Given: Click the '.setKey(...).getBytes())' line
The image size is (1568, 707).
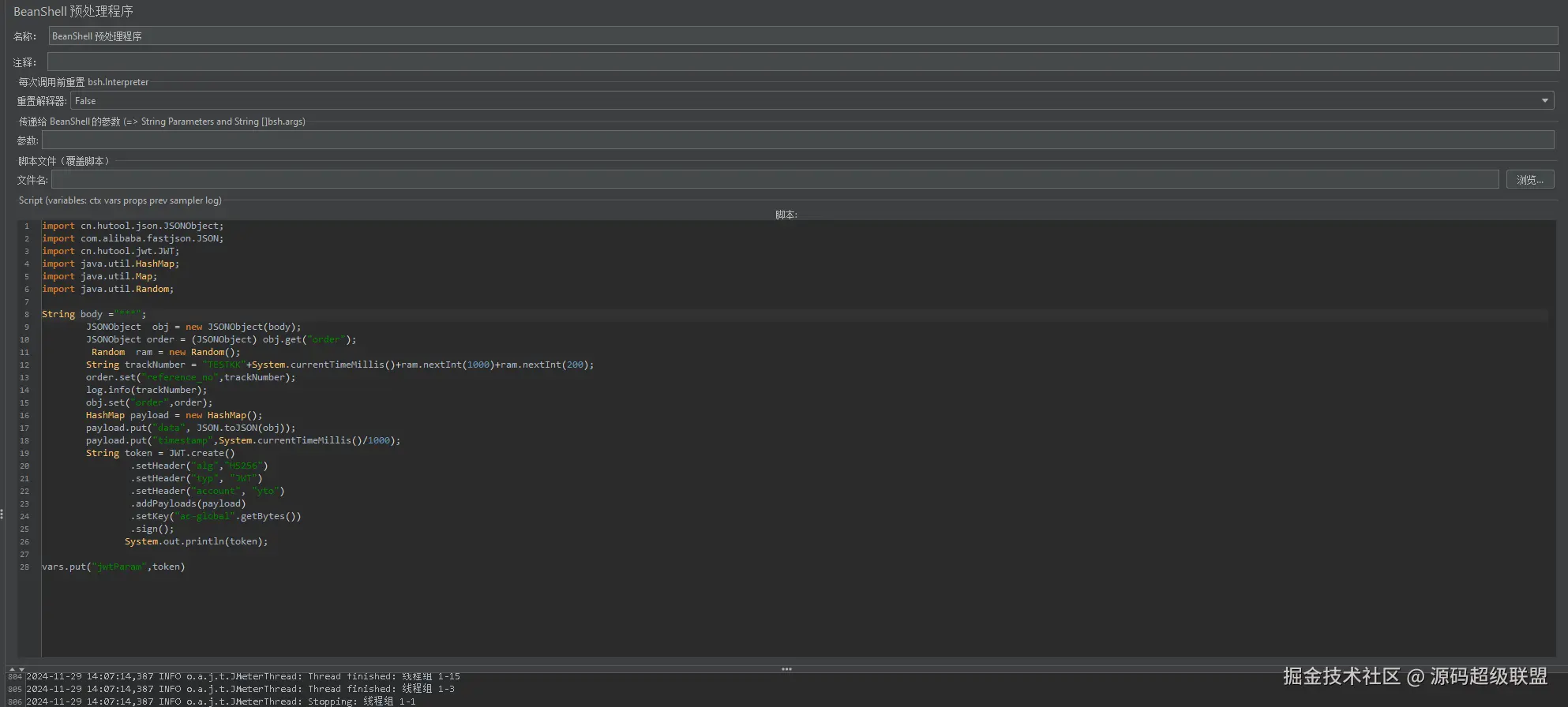Looking at the screenshot, I should 216,516.
